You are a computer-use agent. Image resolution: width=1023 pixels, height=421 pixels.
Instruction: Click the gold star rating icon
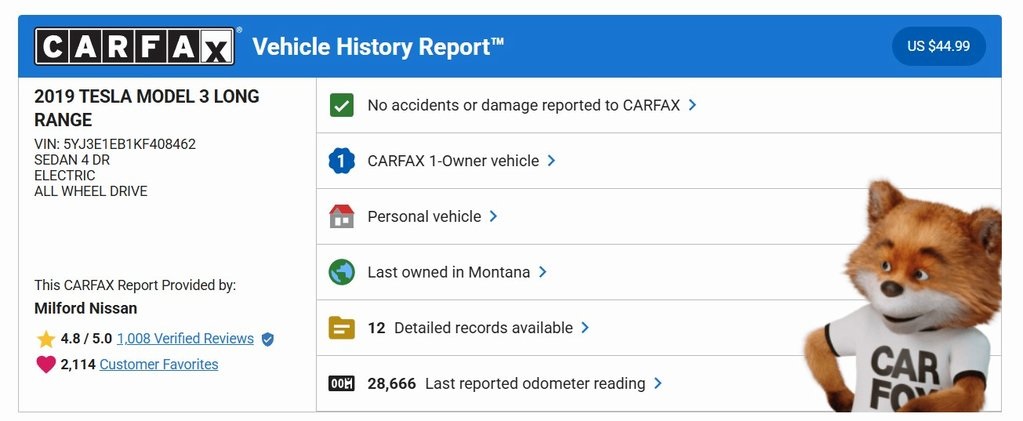tap(46, 339)
